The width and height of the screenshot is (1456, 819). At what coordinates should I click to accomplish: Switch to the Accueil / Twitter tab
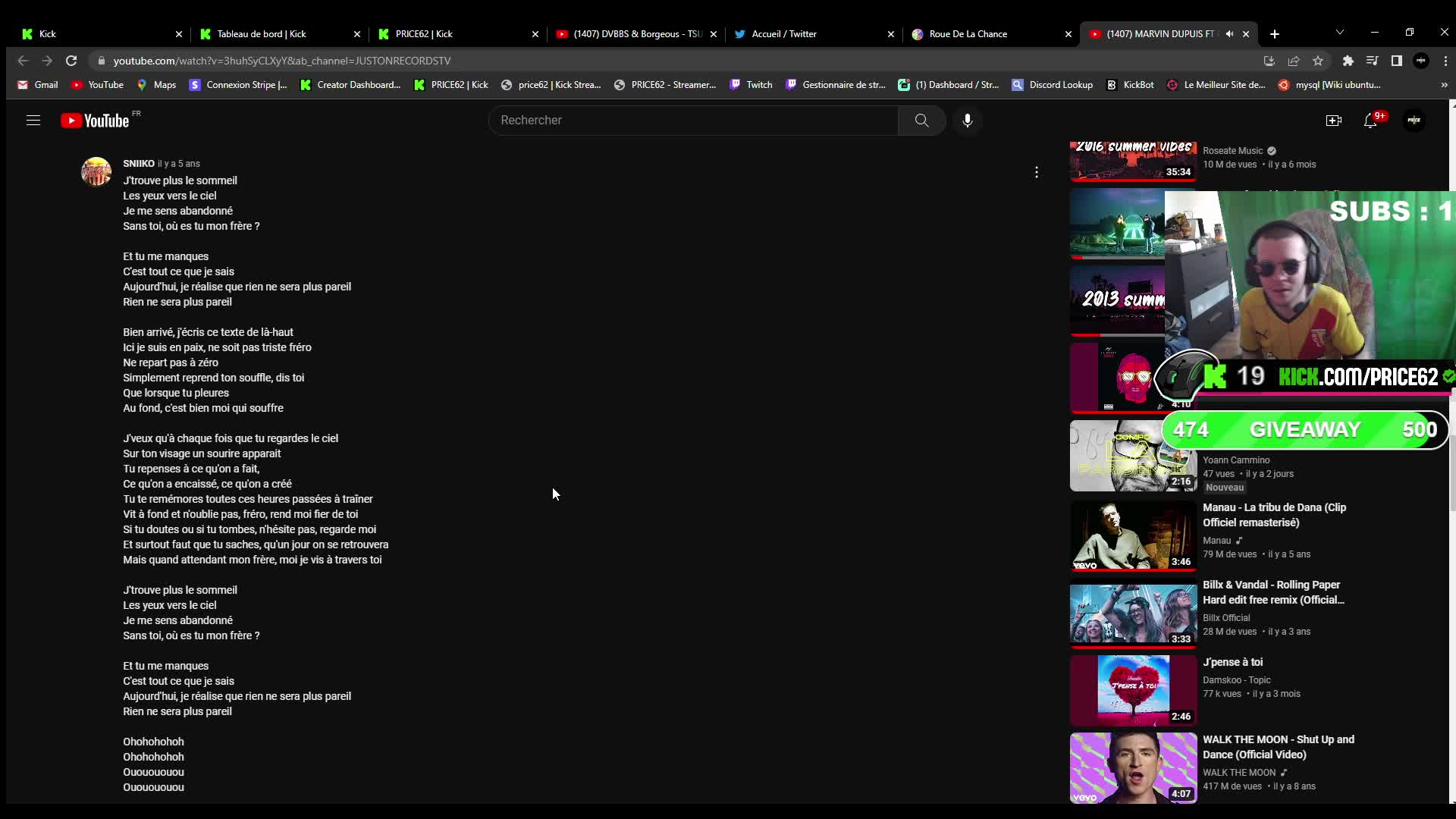click(x=813, y=34)
